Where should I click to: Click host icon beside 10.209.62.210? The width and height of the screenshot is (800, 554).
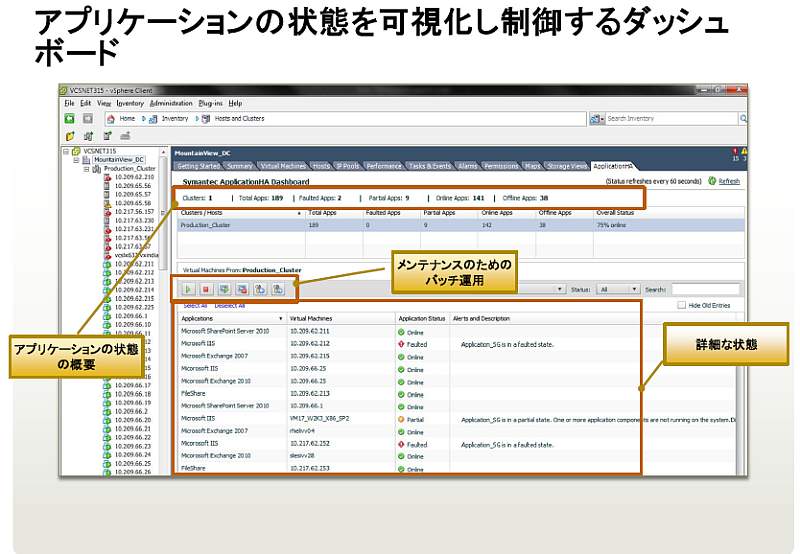tap(107, 177)
